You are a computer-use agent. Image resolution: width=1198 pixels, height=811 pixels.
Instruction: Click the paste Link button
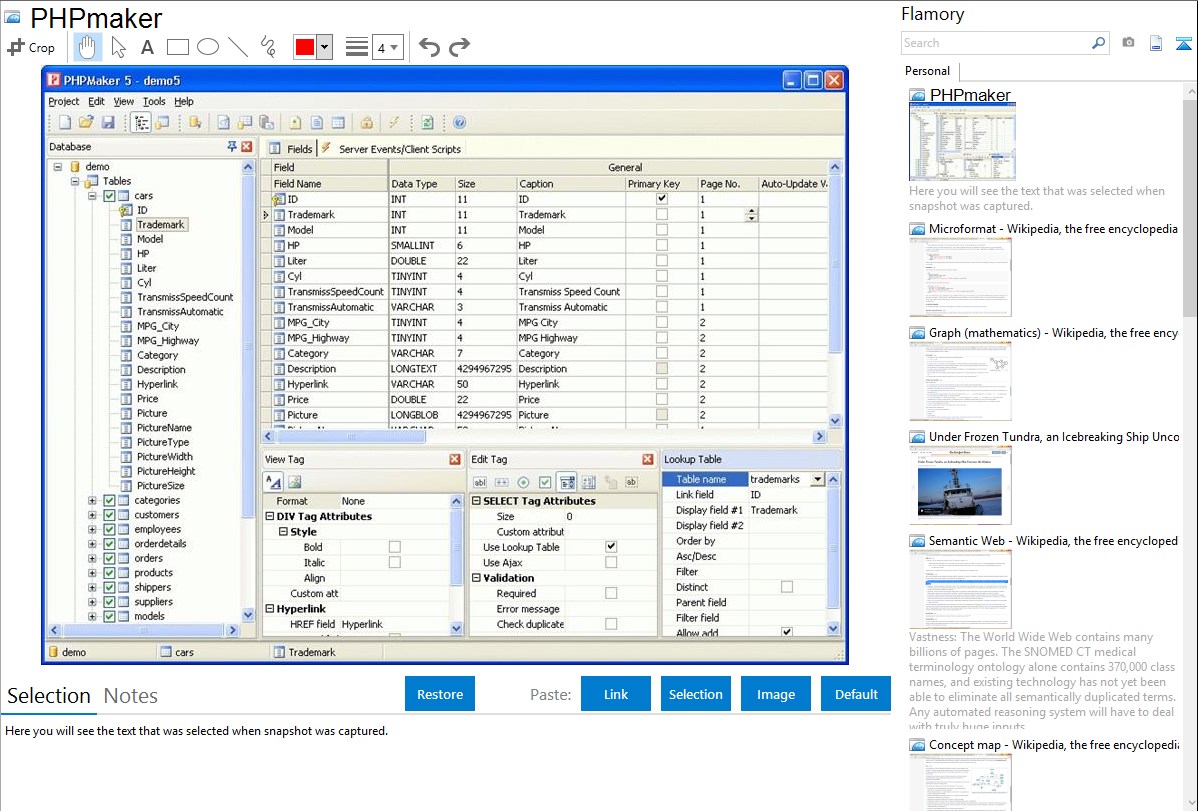click(616, 694)
